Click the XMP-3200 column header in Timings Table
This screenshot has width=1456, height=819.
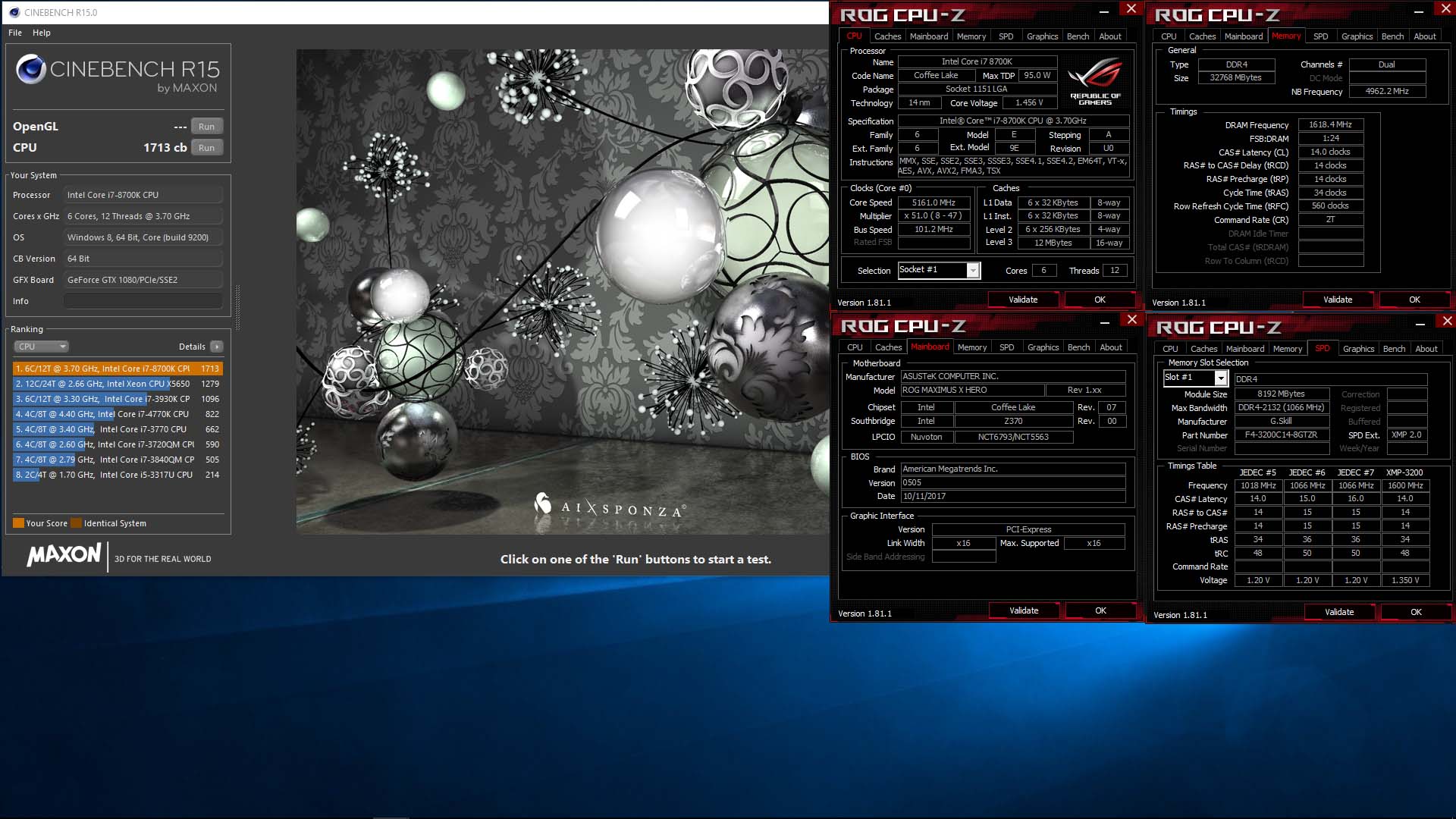pyautogui.click(x=1404, y=472)
